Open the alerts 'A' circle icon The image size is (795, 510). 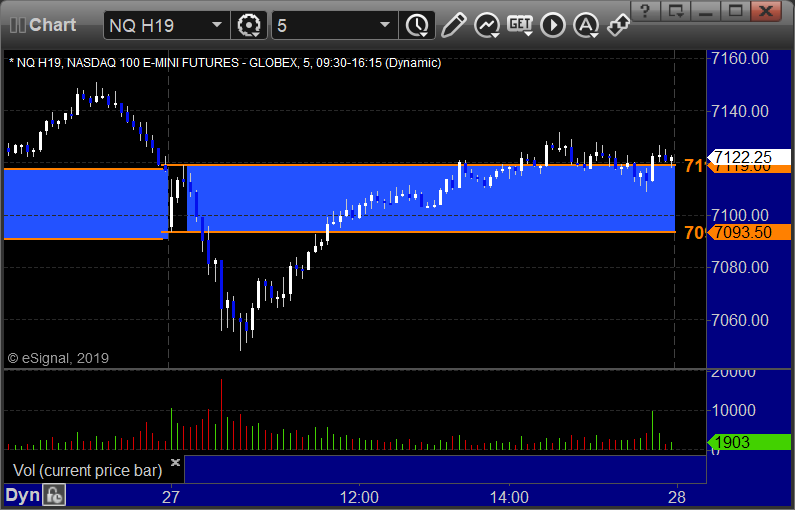point(586,25)
